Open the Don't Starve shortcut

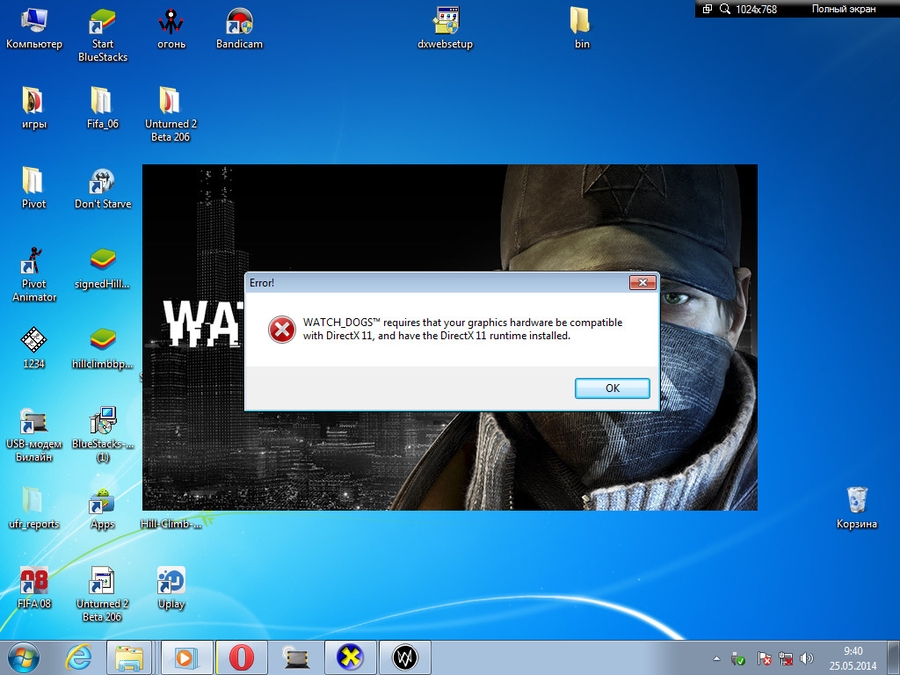102,183
